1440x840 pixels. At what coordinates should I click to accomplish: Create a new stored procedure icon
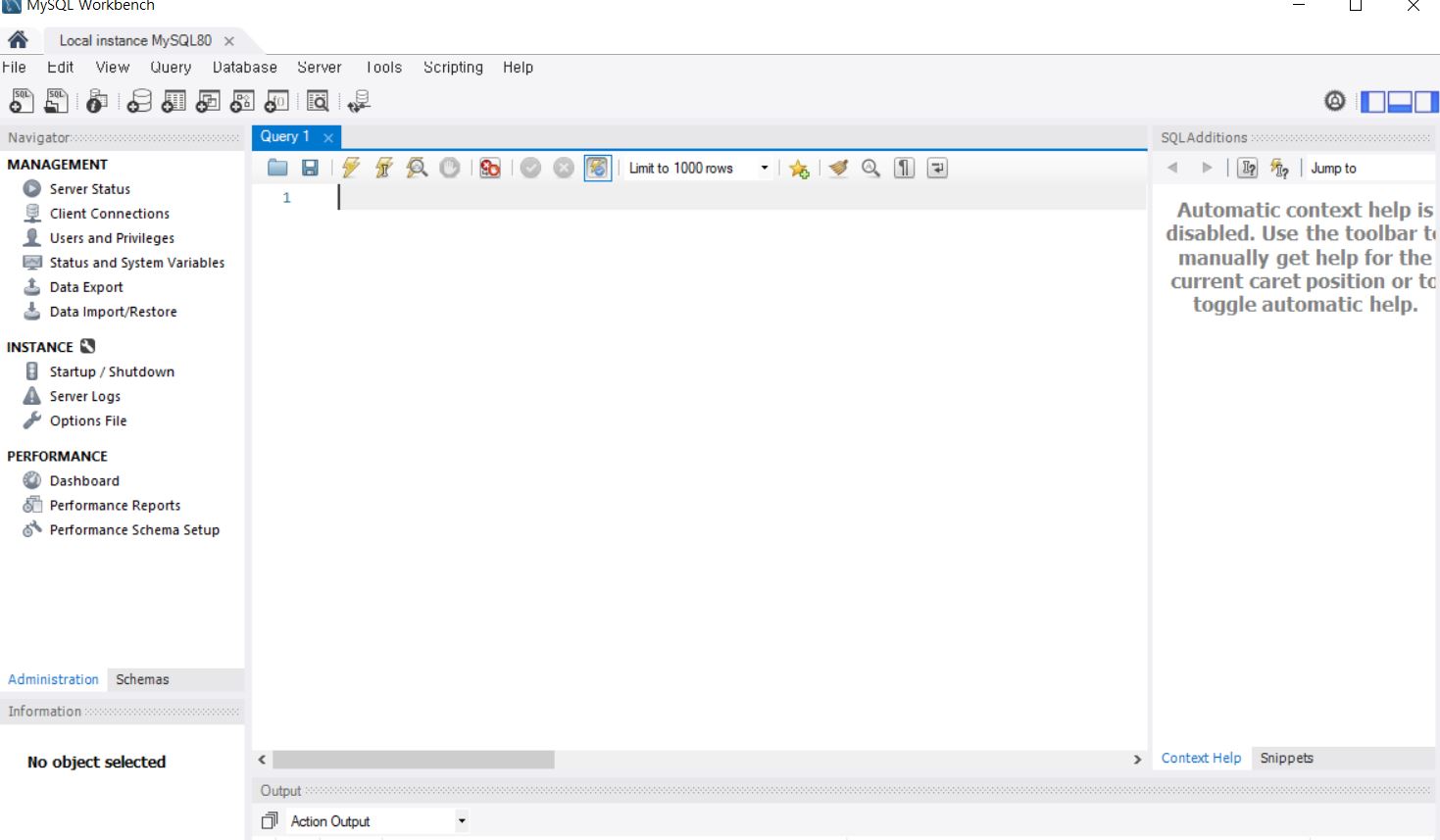pos(242,101)
